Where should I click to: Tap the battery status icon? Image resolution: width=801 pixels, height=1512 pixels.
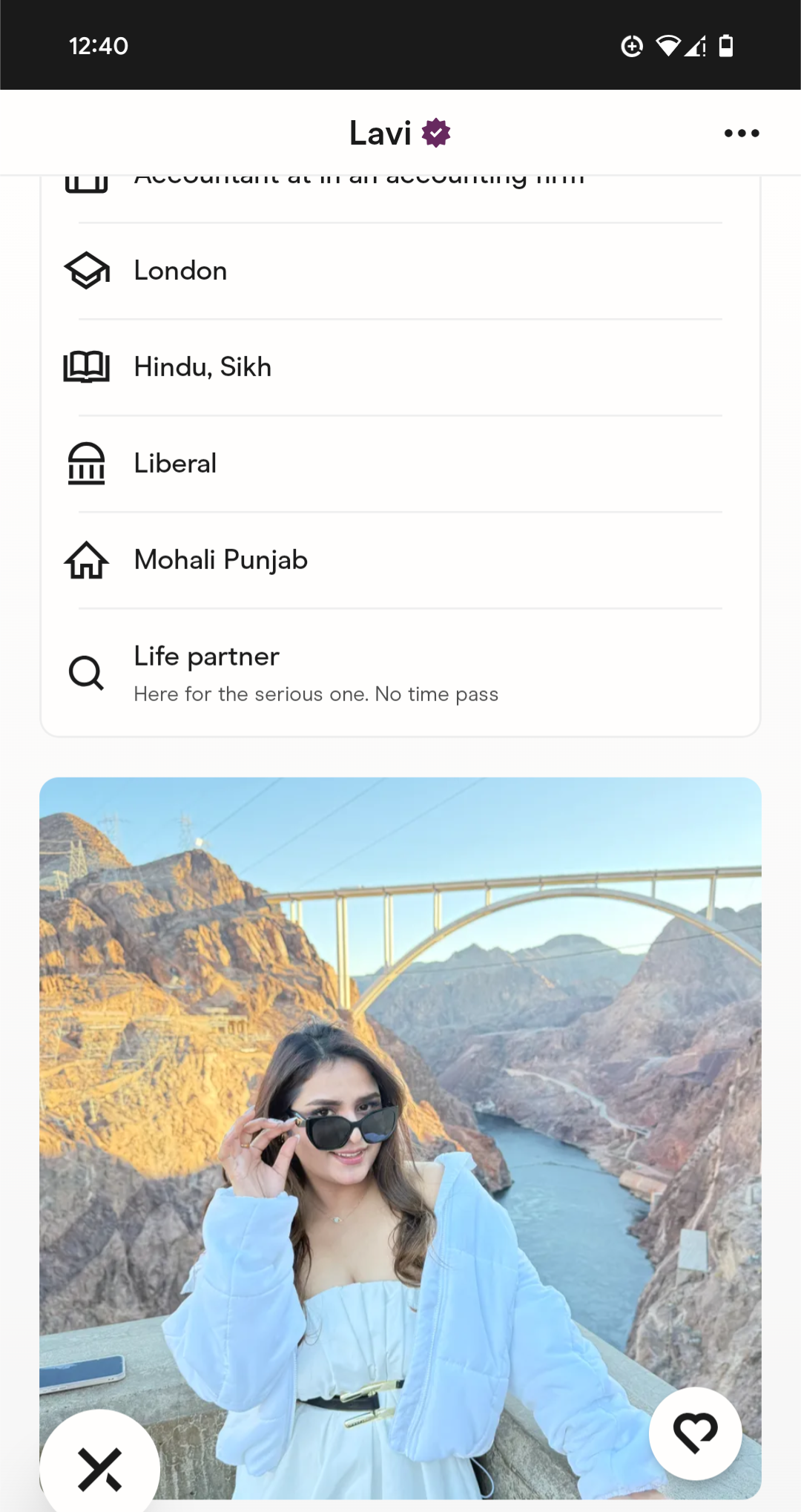726,46
